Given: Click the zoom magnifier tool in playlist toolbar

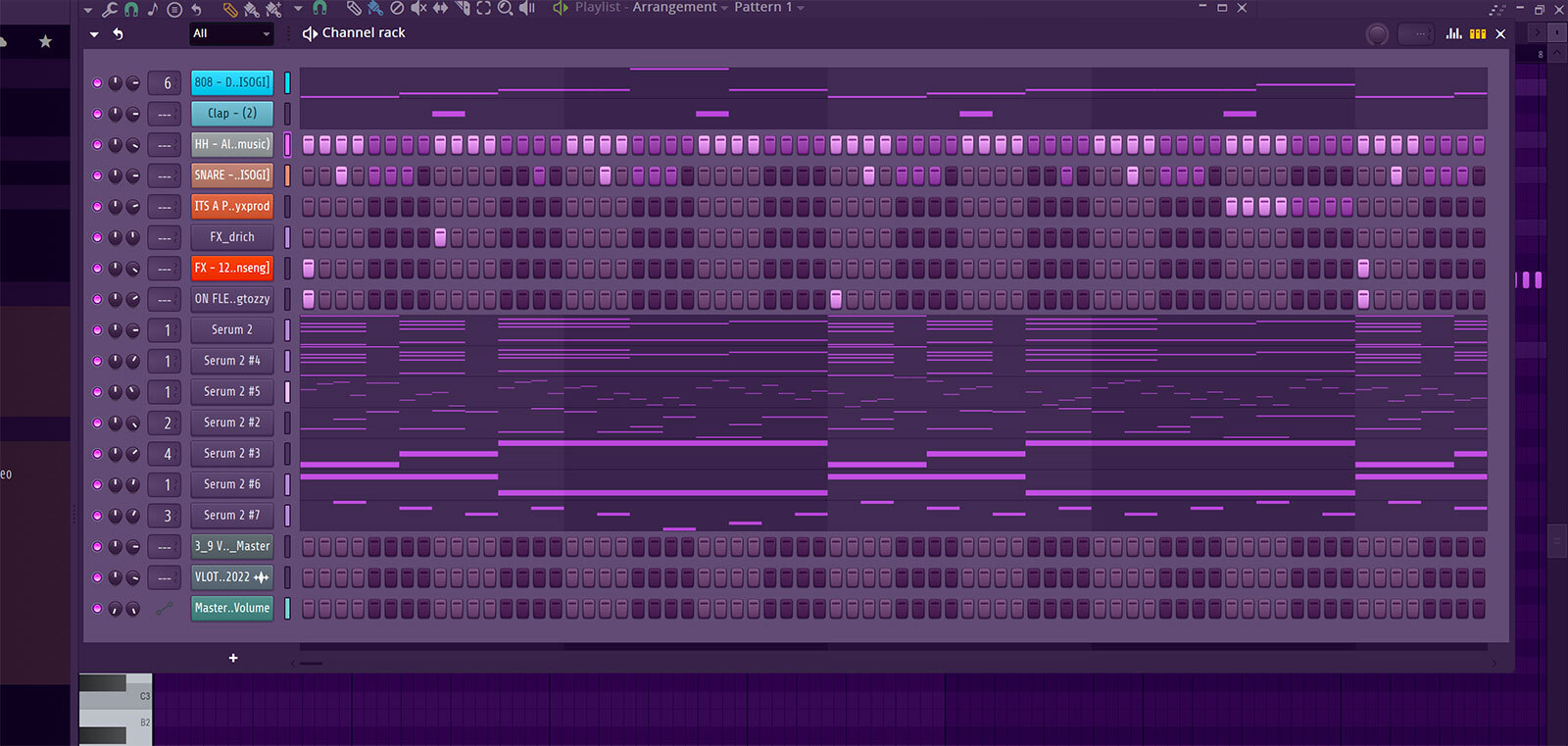Looking at the screenshot, I should click(x=505, y=8).
